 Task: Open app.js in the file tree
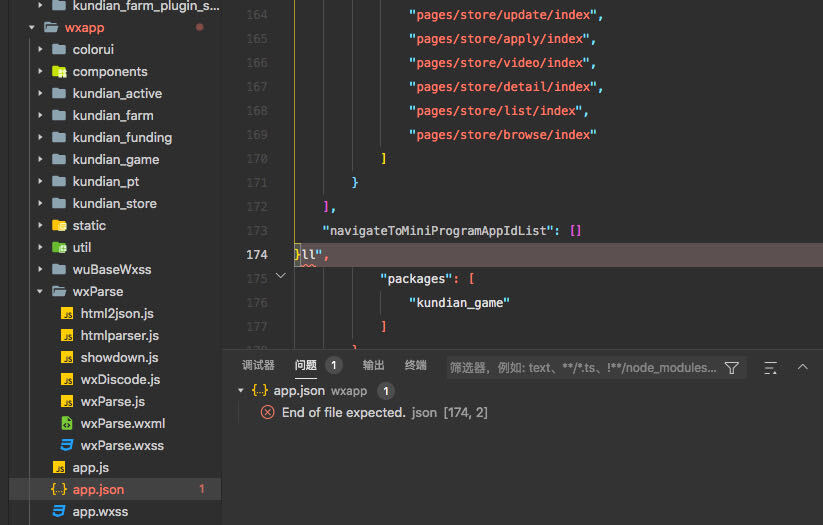[x=91, y=467]
